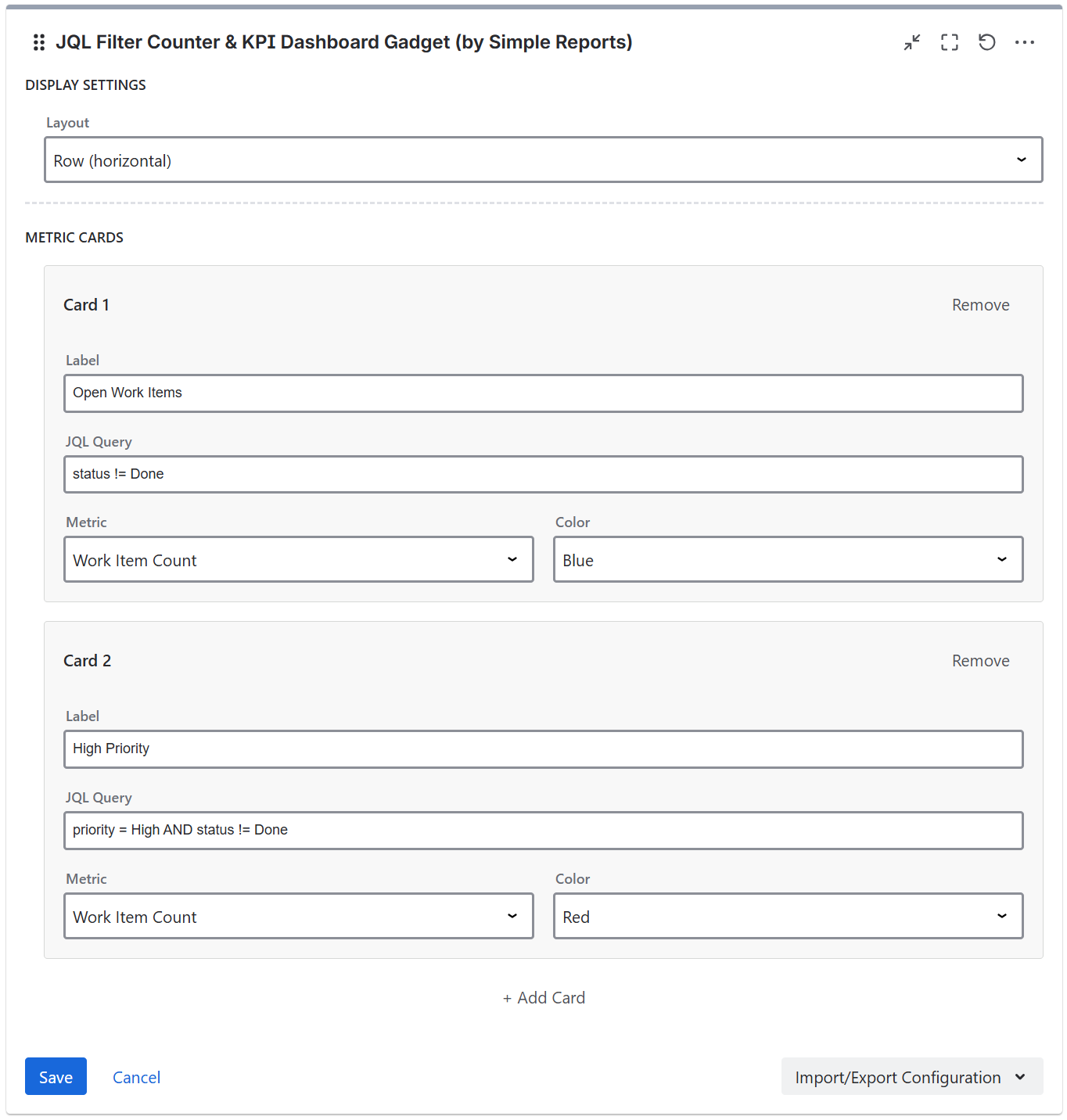Cancel the configuration changes
The image size is (1067, 1120).
(136, 1077)
